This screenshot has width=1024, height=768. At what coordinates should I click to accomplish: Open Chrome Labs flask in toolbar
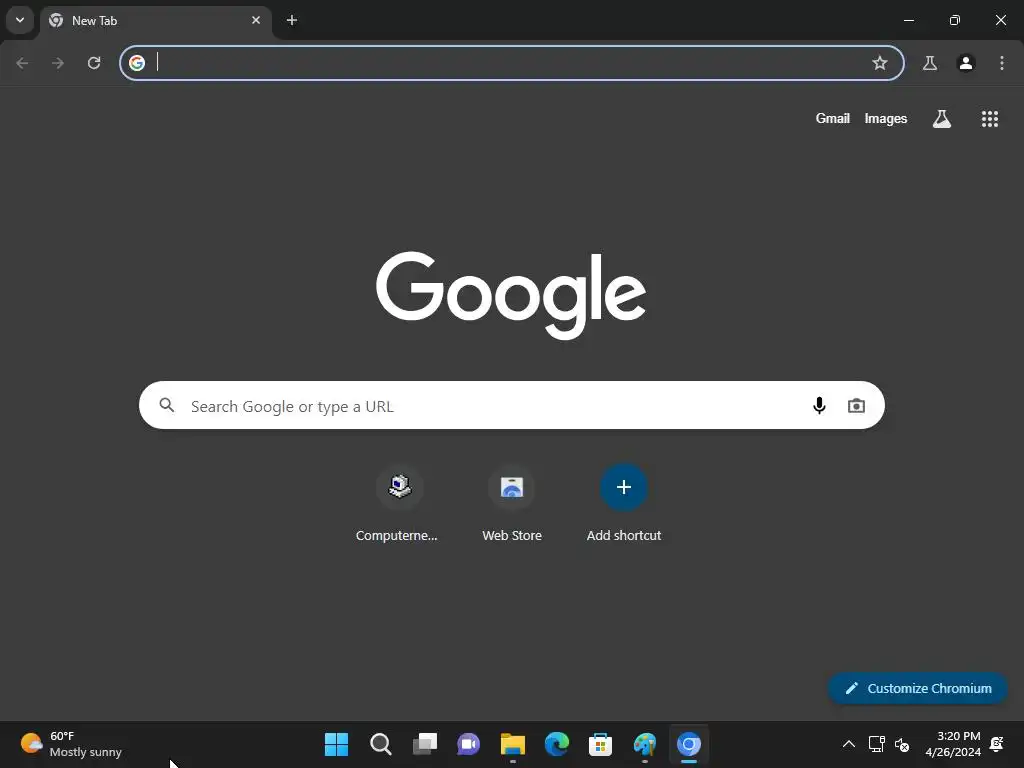coord(930,63)
